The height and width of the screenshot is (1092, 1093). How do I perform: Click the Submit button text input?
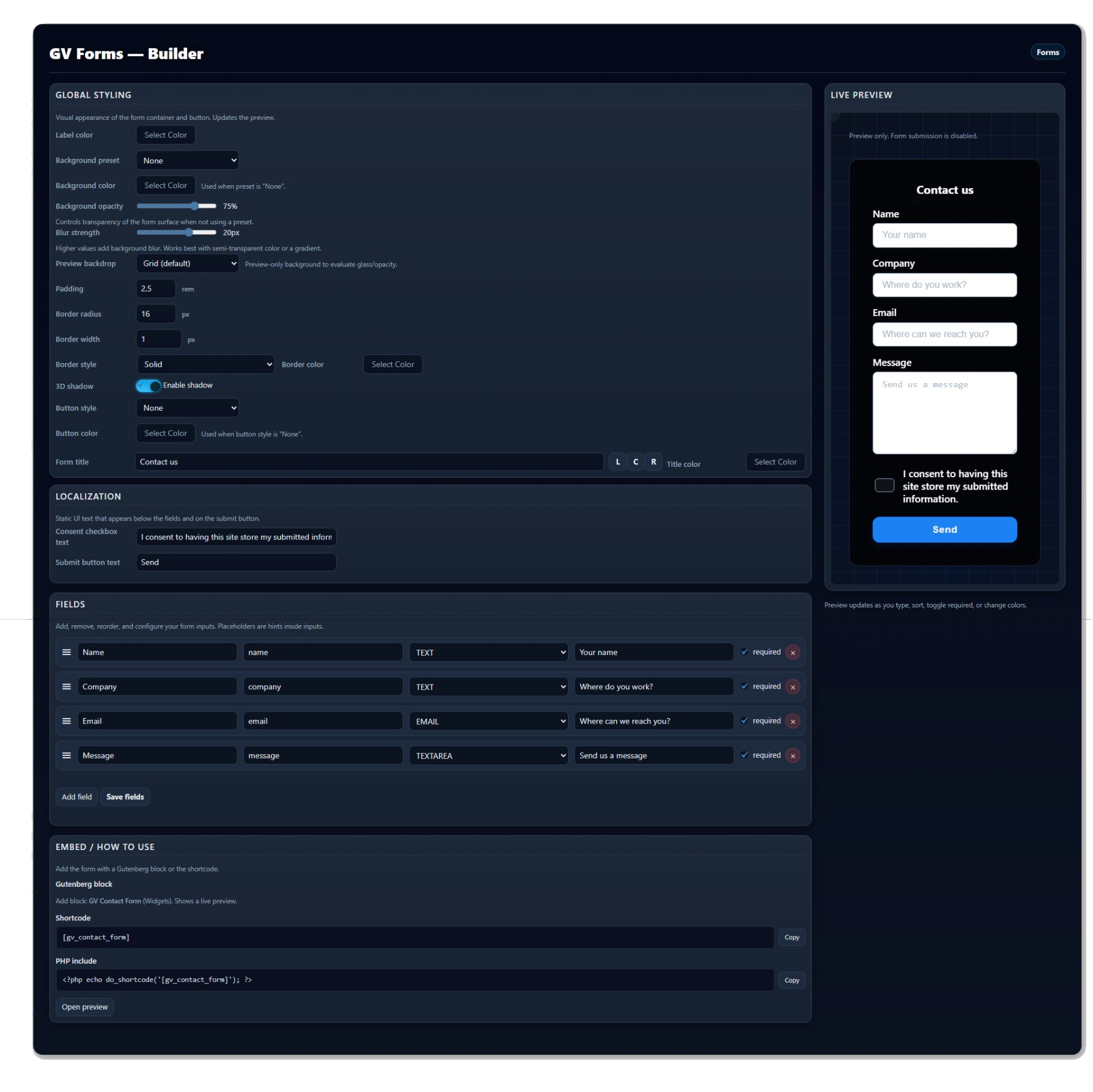pos(236,562)
